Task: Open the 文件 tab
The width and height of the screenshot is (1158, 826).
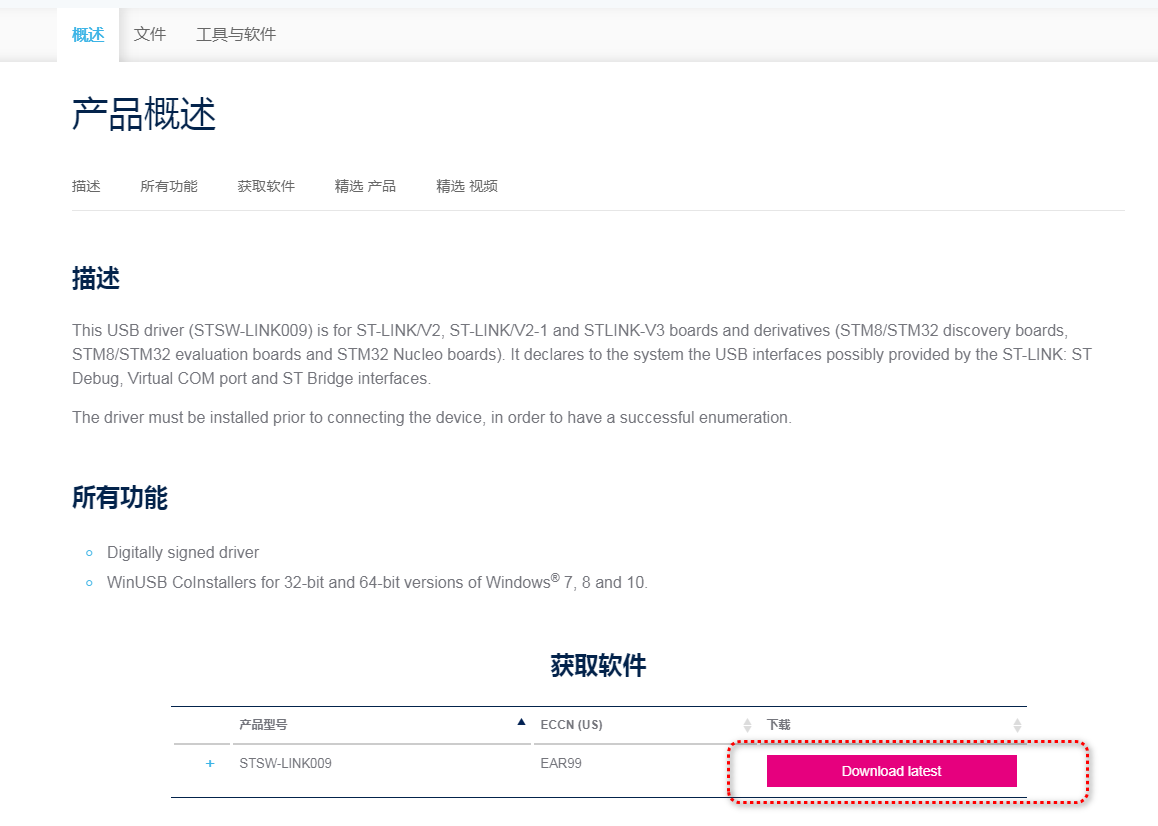Action: [x=149, y=35]
